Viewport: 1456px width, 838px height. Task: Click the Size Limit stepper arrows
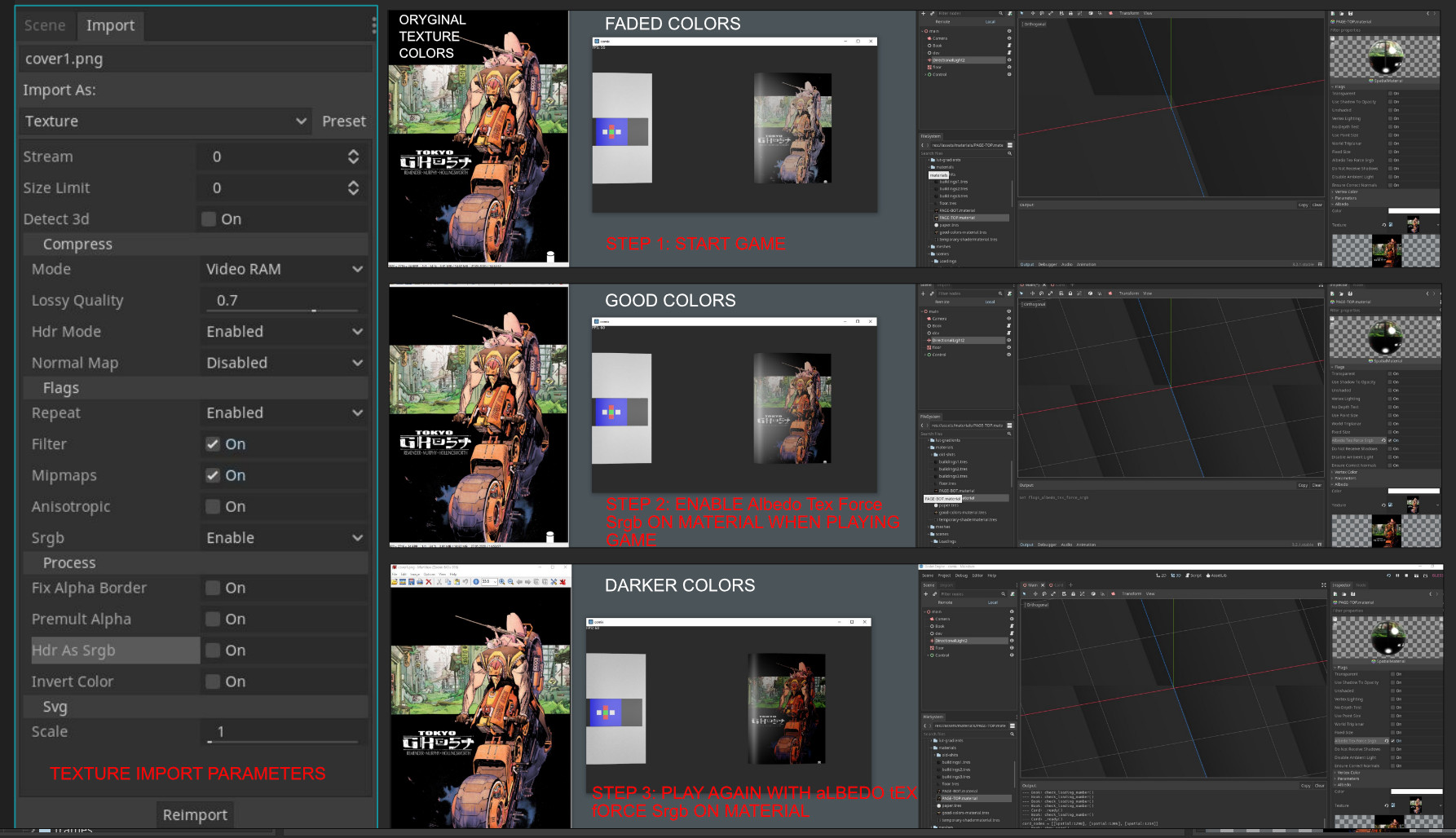353,187
